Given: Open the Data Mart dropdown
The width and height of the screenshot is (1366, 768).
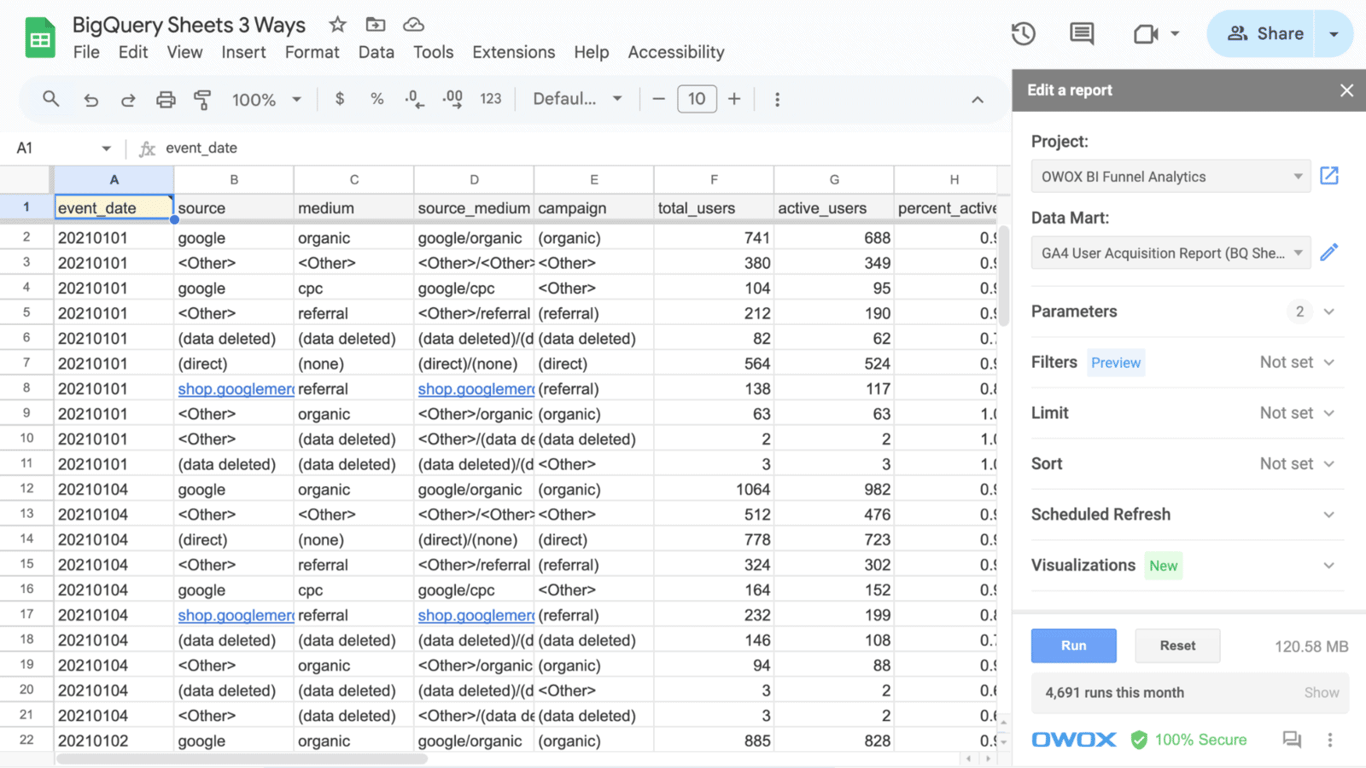Looking at the screenshot, I should (x=1171, y=253).
